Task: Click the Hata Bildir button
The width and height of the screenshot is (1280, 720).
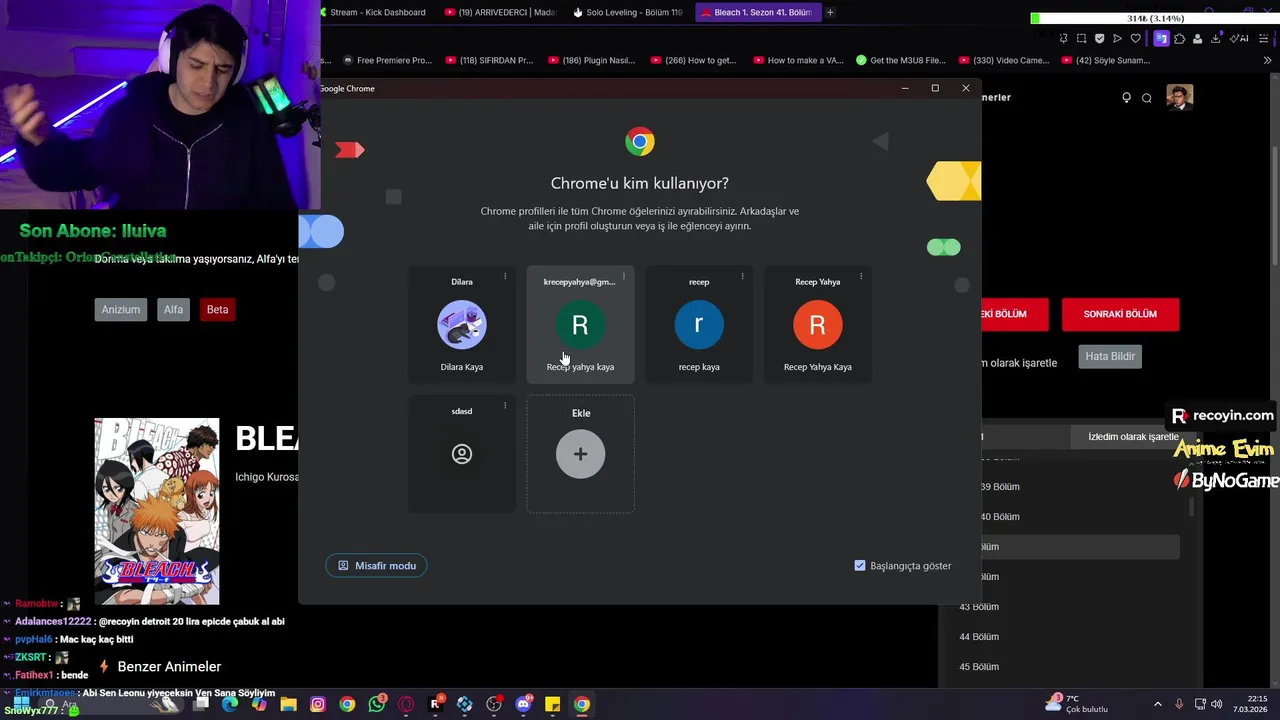Action: click(x=1110, y=356)
